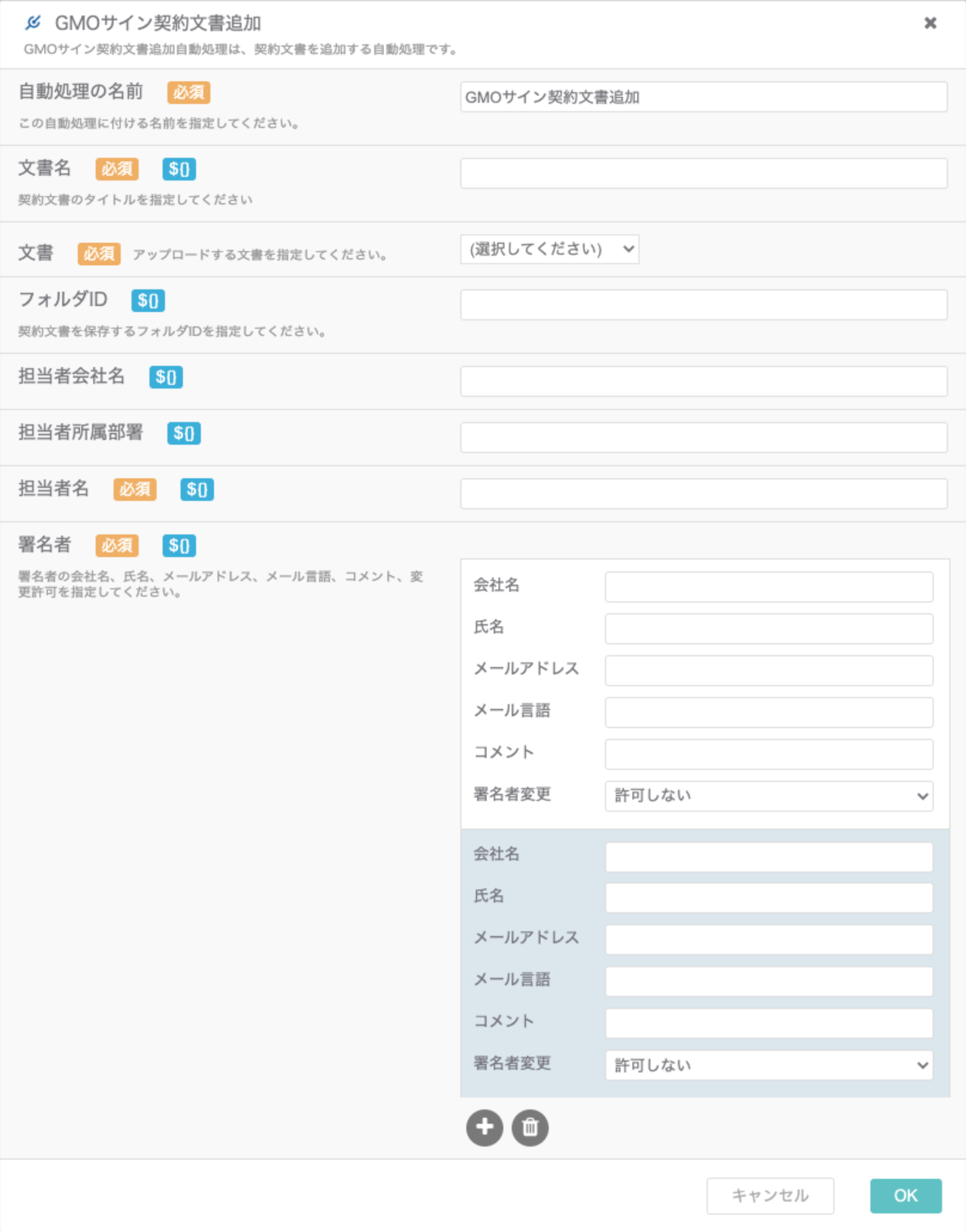Focus the 担当者名 input field
Viewport: 966px width, 1232px height.
(x=704, y=494)
